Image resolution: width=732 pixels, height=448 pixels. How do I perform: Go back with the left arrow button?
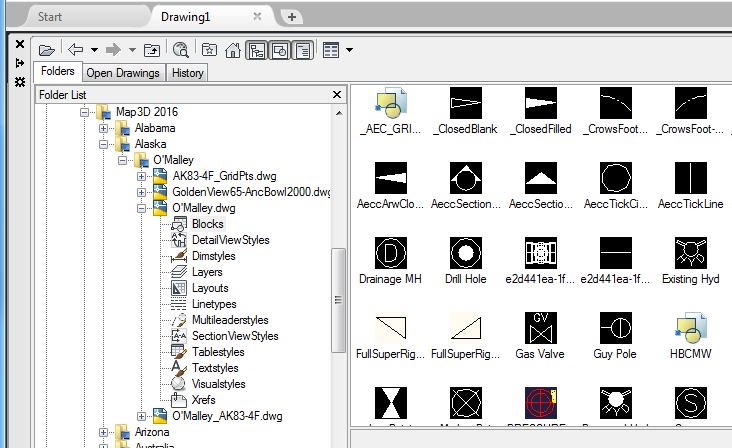[x=75, y=49]
